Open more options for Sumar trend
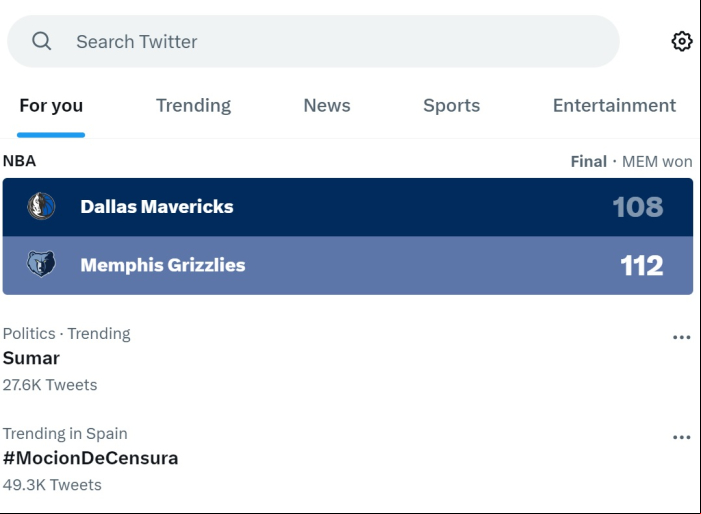The height and width of the screenshot is (514, 701). pos(681,337)
